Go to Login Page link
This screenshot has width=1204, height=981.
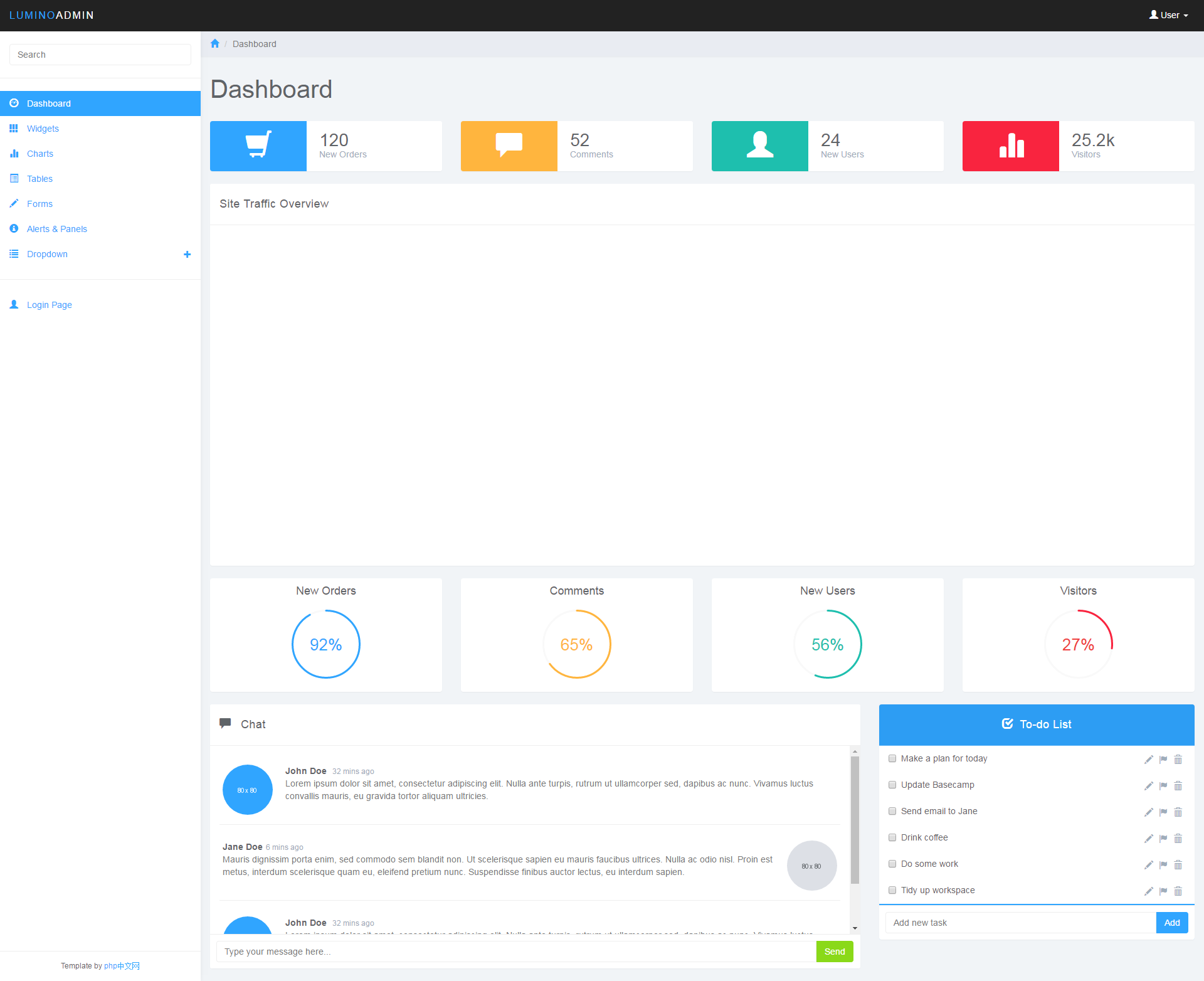(x=100, y=305)
